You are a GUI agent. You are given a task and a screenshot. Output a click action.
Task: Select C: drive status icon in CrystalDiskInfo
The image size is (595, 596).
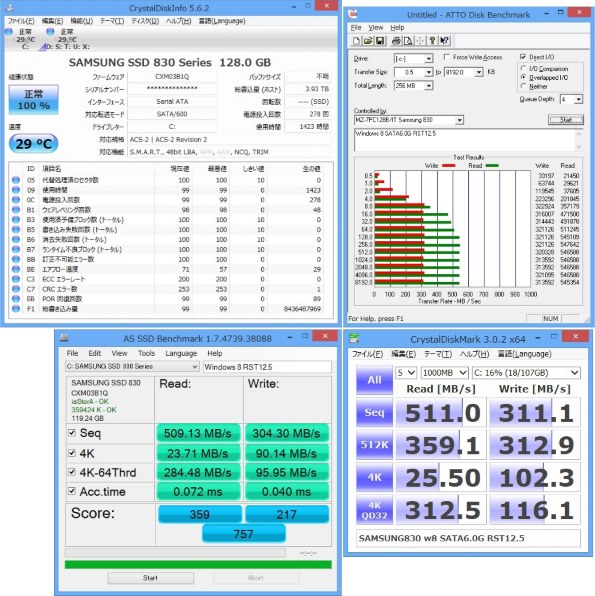coord(9,32)
